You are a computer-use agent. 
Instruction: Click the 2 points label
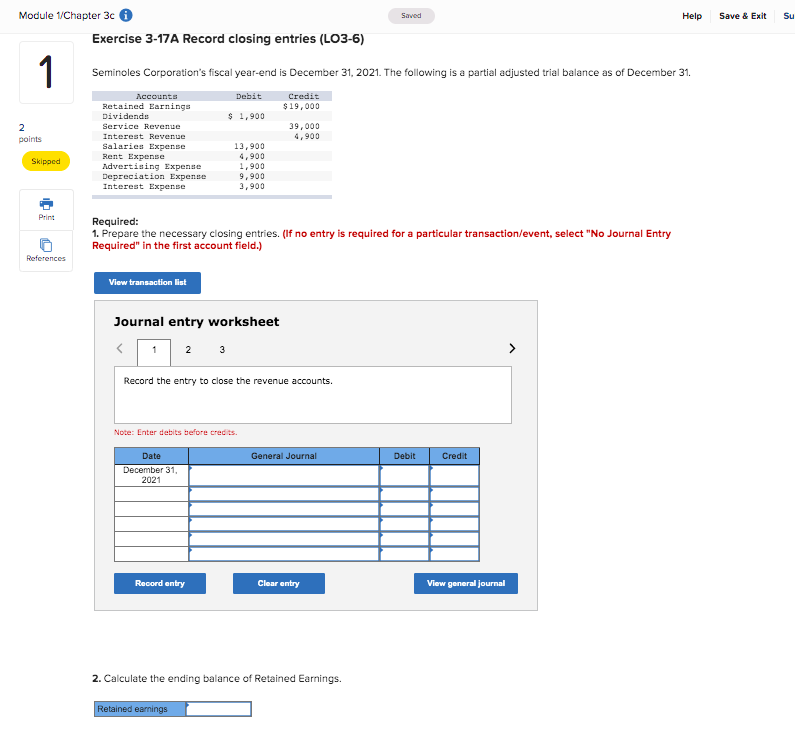pyautogui.click(x=30, y=133)
